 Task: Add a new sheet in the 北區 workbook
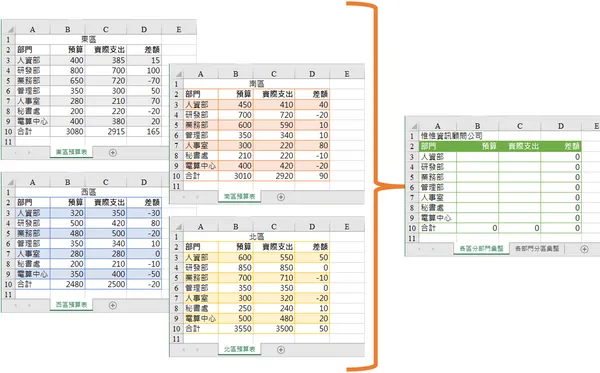click(280, 350)
